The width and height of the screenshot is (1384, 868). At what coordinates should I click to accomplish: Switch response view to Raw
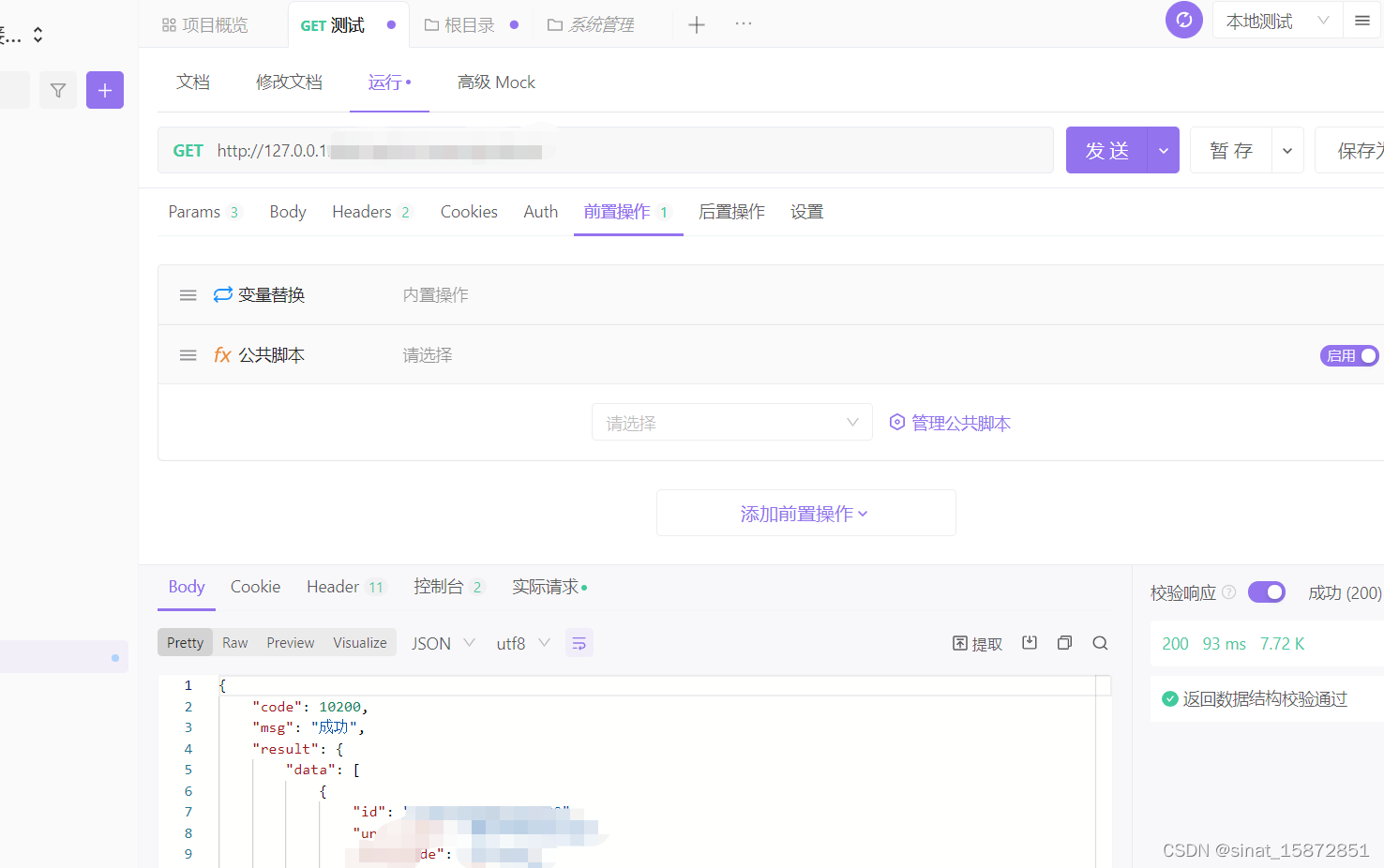tap(235, 643)
